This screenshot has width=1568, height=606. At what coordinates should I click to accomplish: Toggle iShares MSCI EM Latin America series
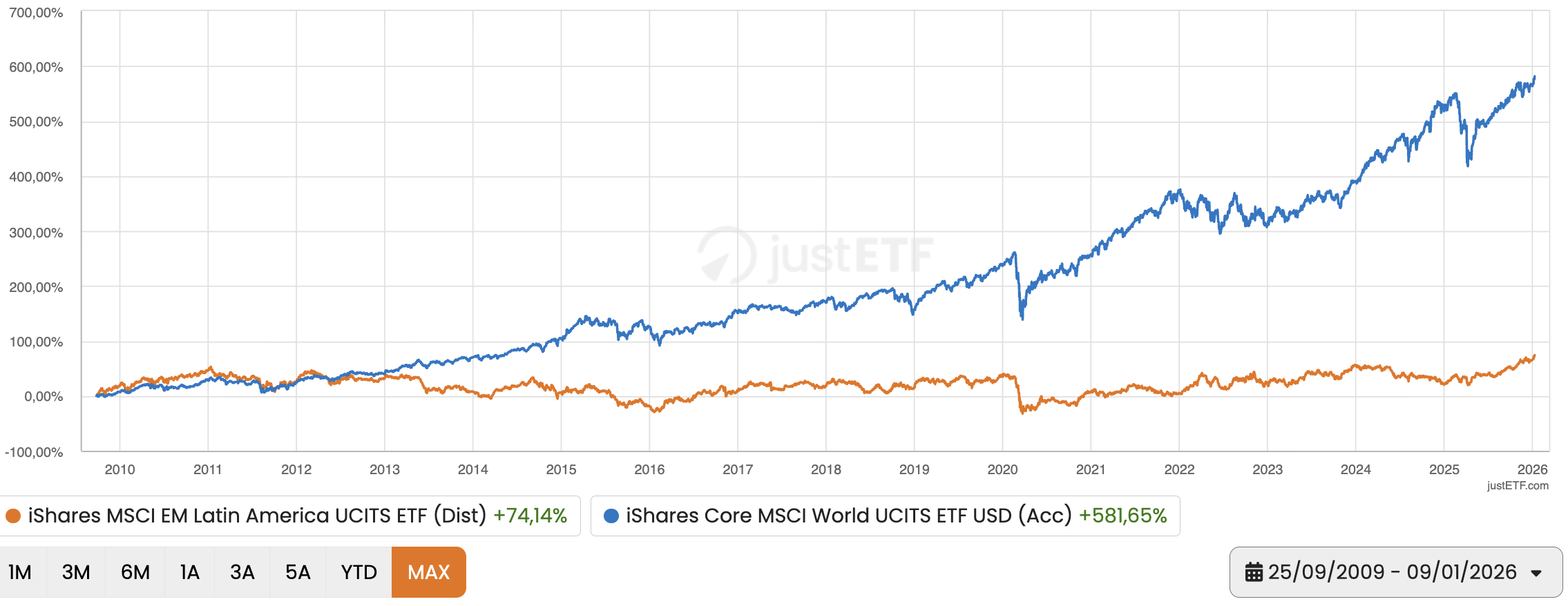(x=257, y=516)
